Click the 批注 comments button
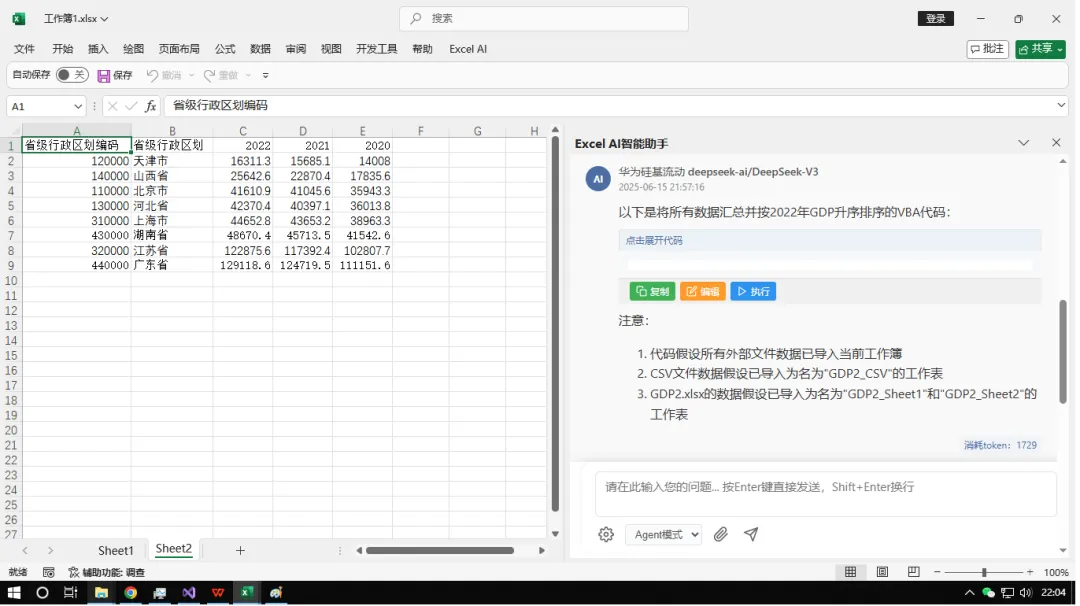Viewport: 1080px width, 606px height. click(987, 49)
